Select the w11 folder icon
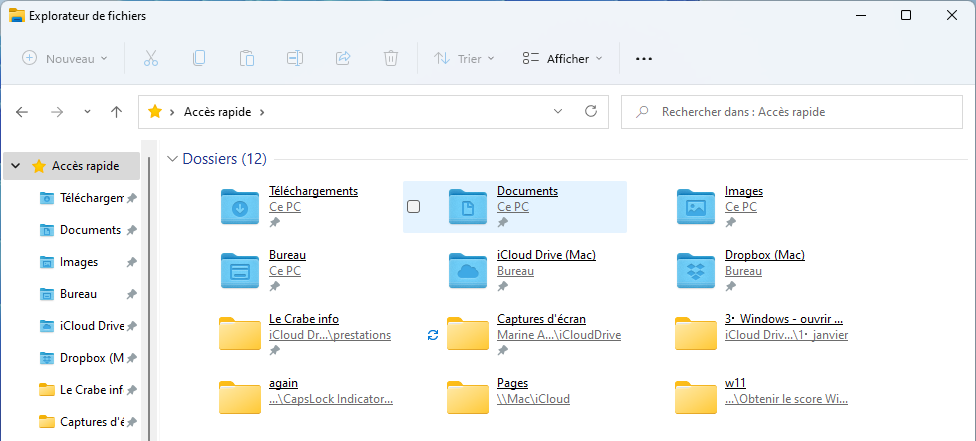The width and height of the screenshot is (976, 441). tap(696, 397)
